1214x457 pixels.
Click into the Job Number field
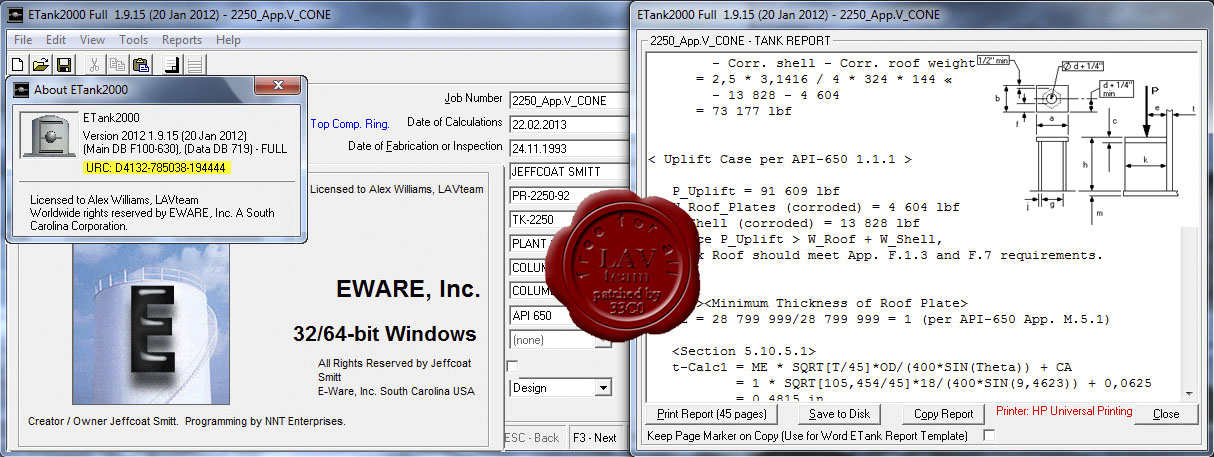tap(566, 100)
